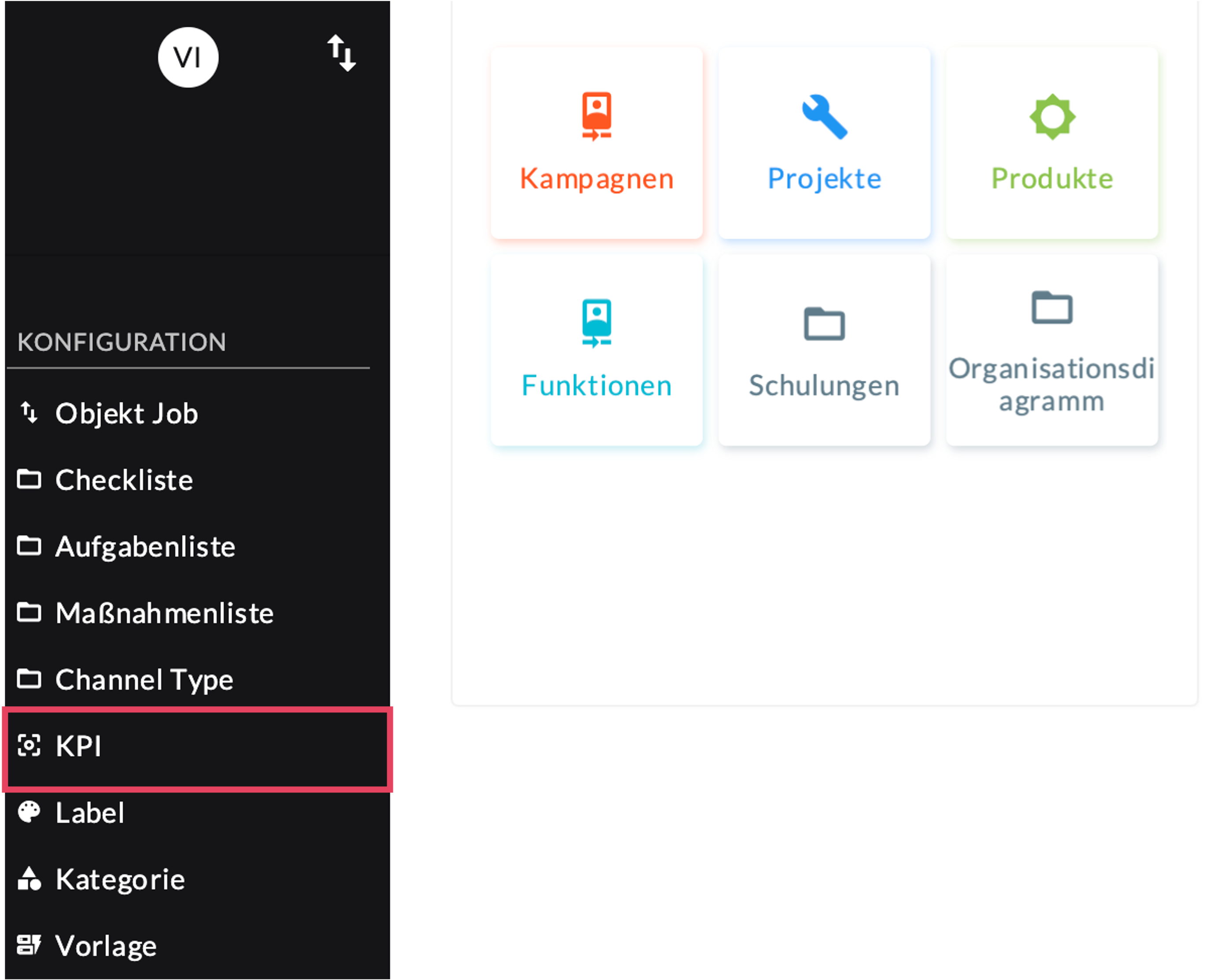Select Channel Type menu entry
The image size is (1222, 980).
pos(144,679)
